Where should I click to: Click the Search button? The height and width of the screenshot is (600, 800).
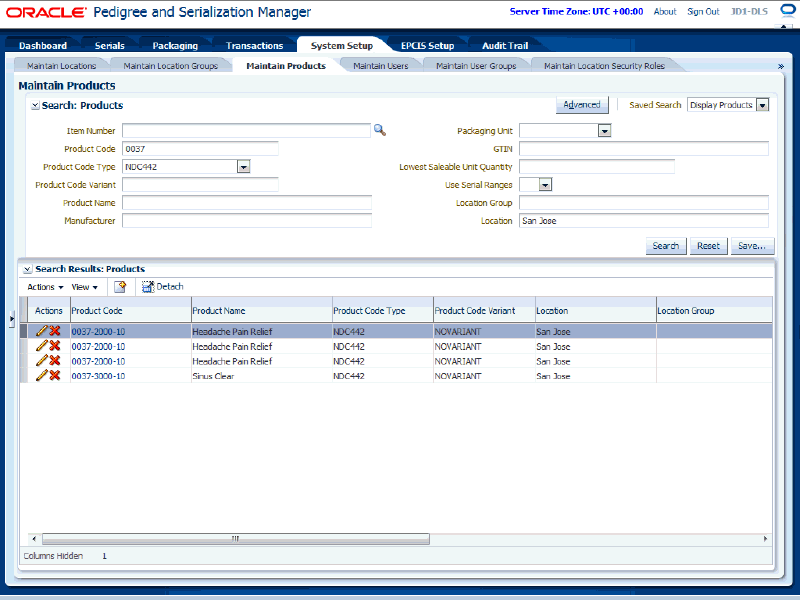[x=666, y=246]
